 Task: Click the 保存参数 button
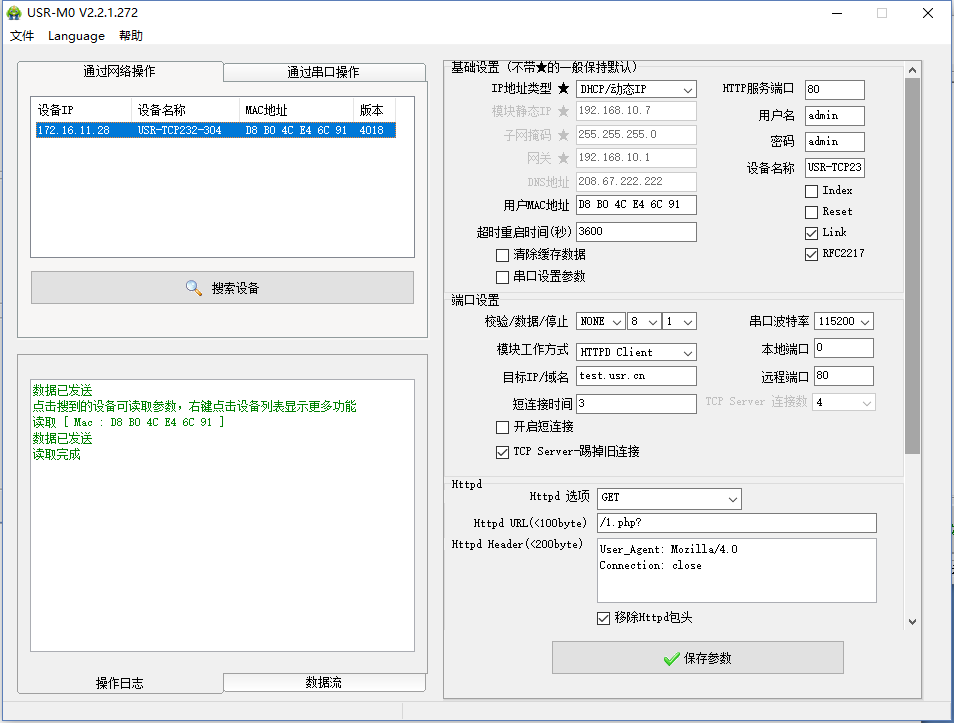(x=697, y=658)
